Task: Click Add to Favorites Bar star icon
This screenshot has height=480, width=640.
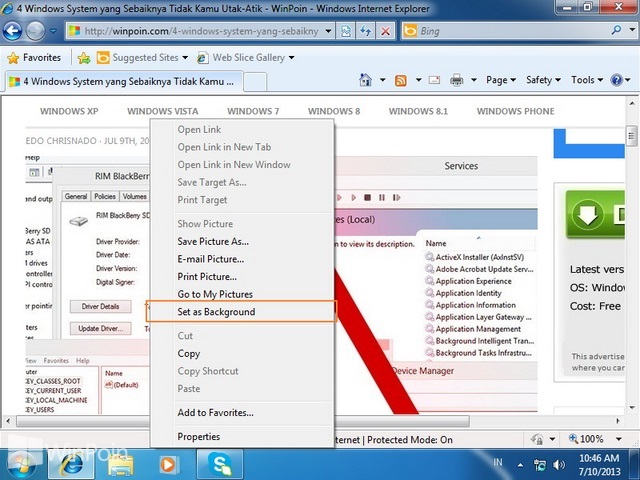Action: pos(84,58)
